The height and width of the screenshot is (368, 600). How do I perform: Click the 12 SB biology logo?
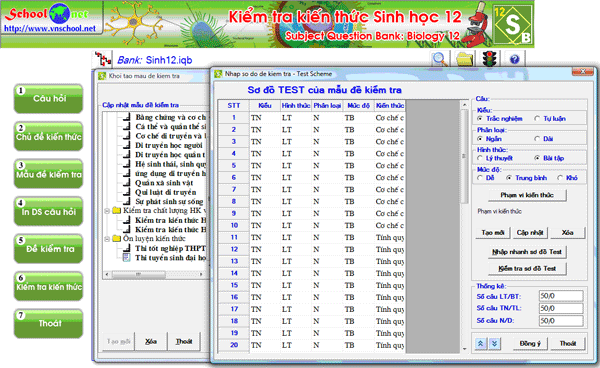tap(513, 24)
